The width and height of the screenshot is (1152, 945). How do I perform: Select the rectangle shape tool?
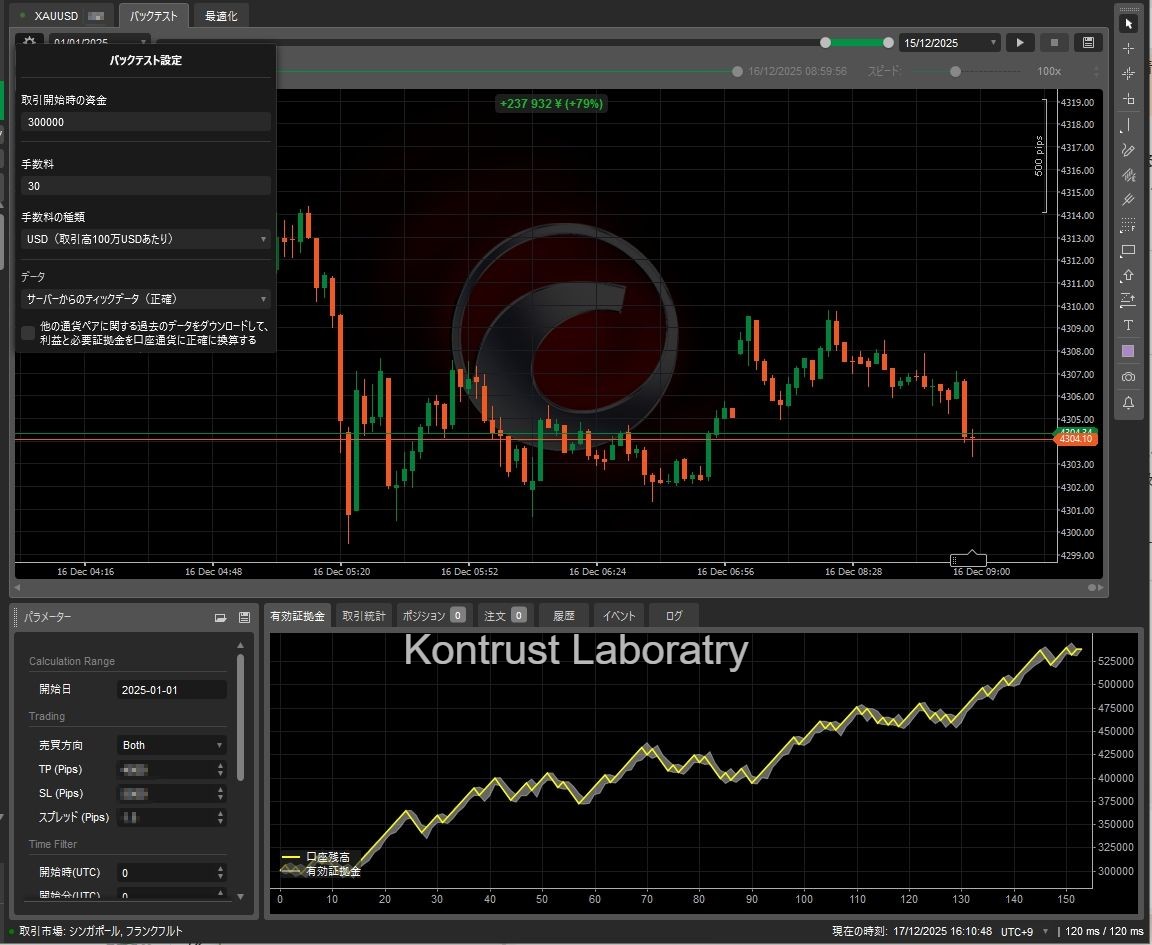pos(1128,250)
